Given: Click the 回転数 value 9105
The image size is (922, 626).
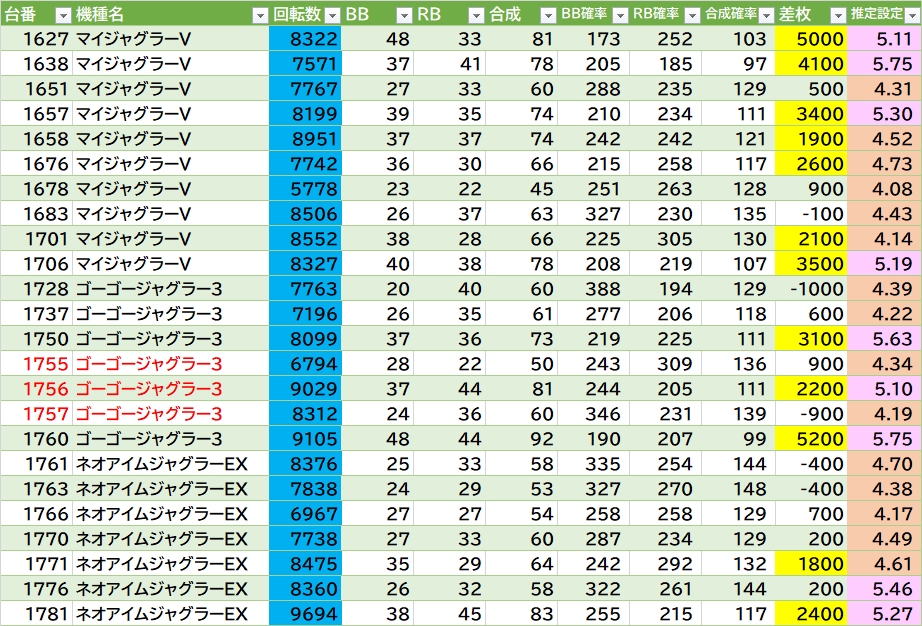Looking at the screenshot, I should [x=305, y=438].
